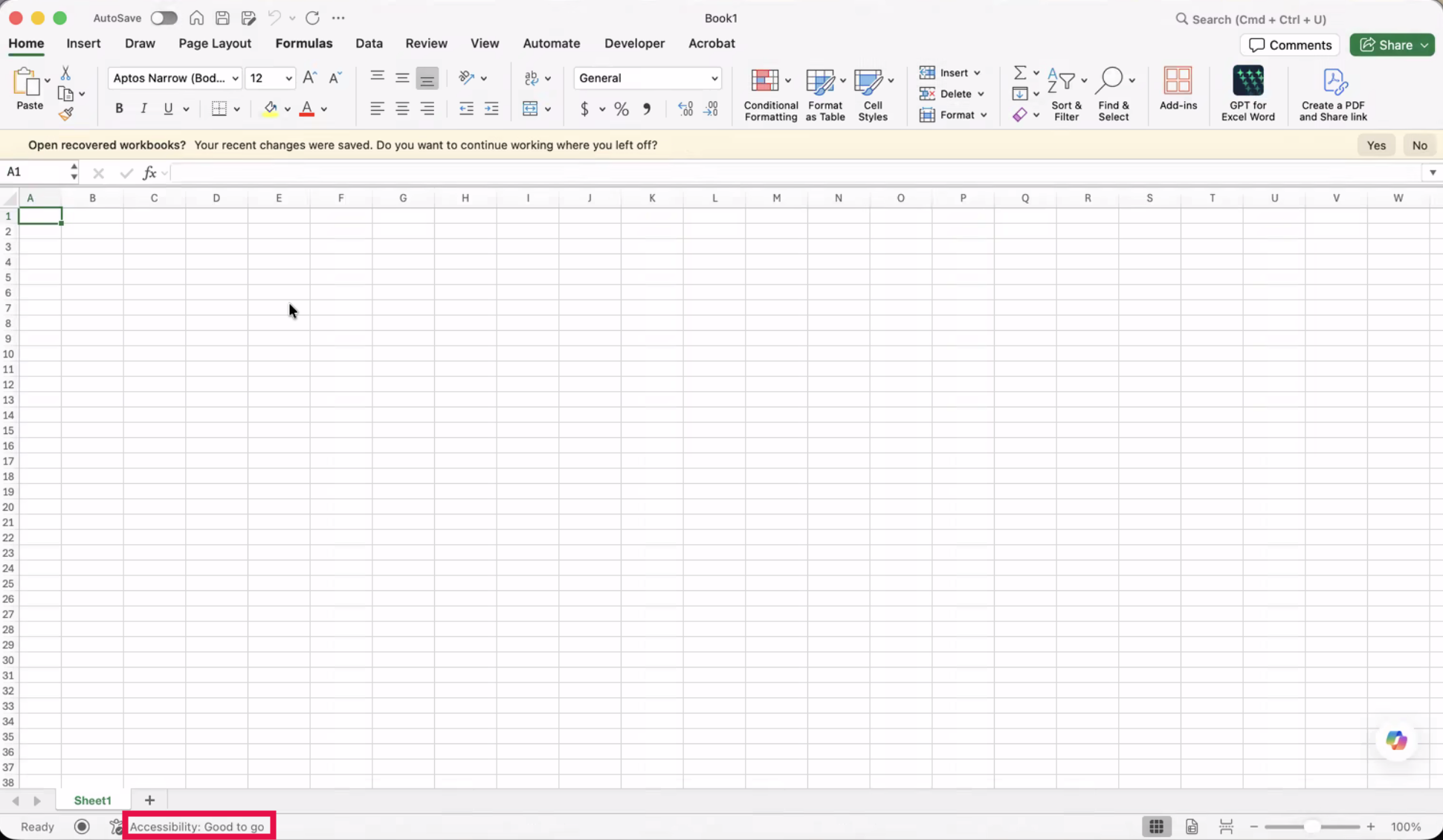Expand the Format cells dropdown
The height and width of the screenshot is (840, 1443).
click(984, 115)
